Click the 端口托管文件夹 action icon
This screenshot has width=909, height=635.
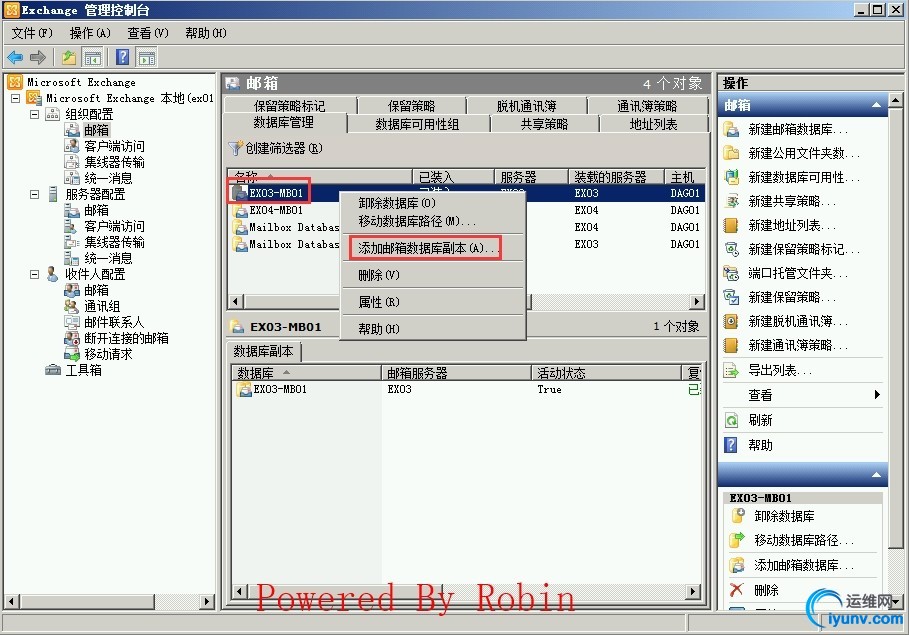click(x=732, y=273)
